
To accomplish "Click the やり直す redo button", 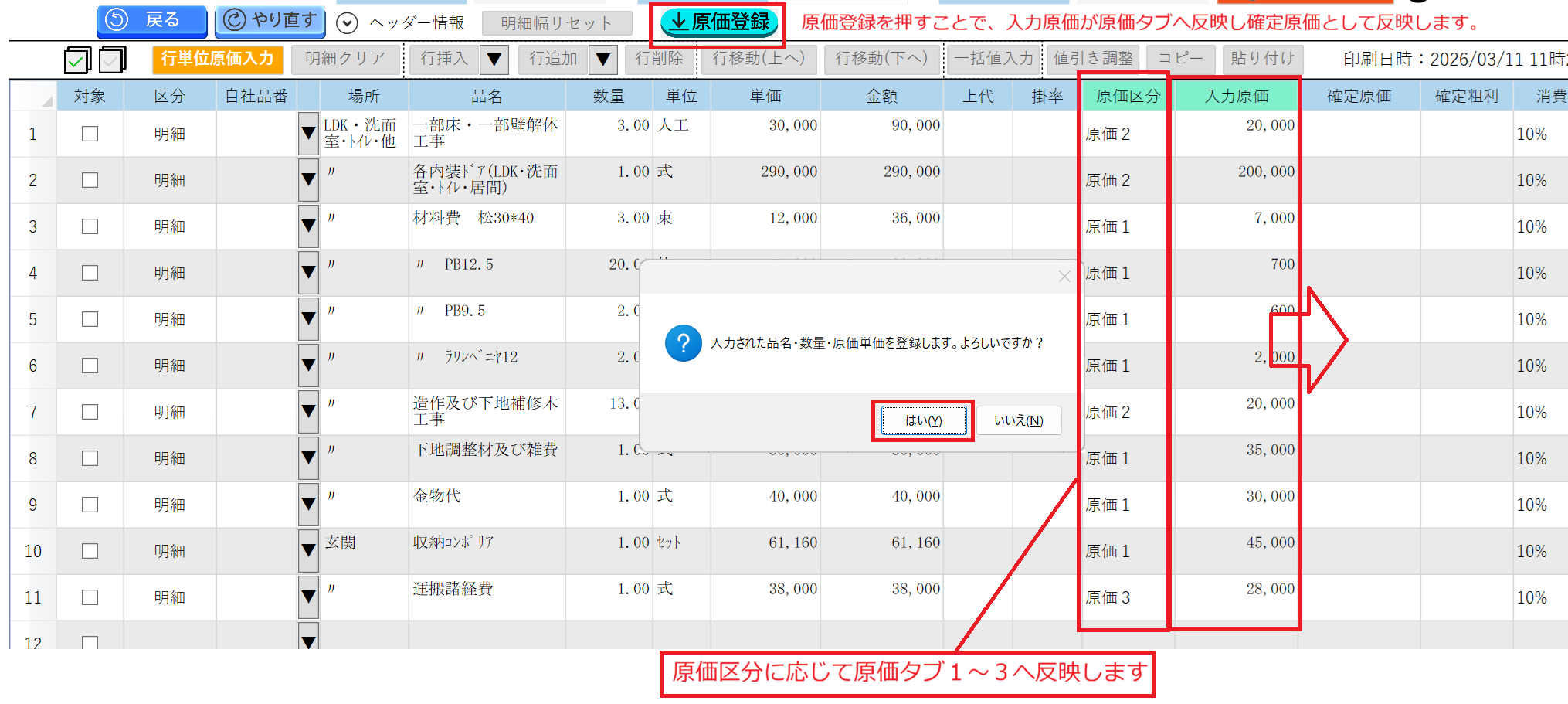I will (x=270, y=20).
